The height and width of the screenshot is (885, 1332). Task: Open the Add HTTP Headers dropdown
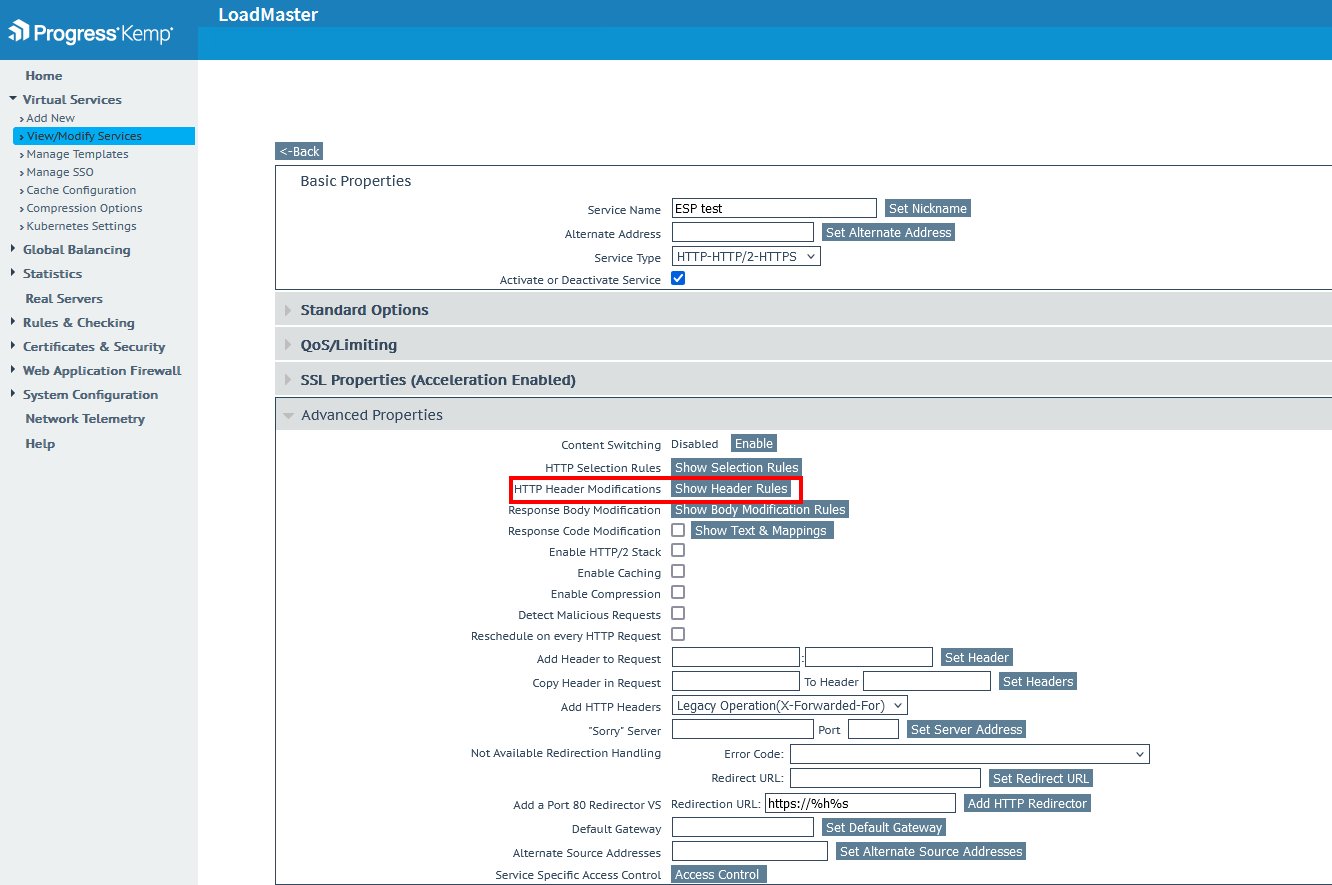790,706
